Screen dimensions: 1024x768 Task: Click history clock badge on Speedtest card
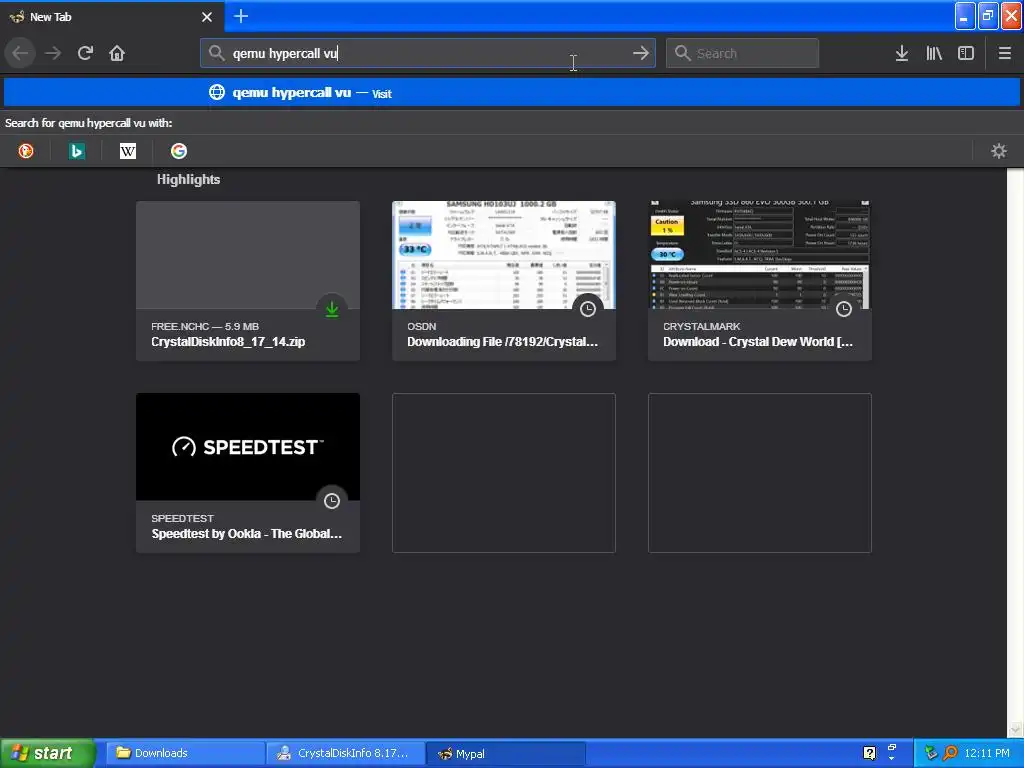[332, 501]
